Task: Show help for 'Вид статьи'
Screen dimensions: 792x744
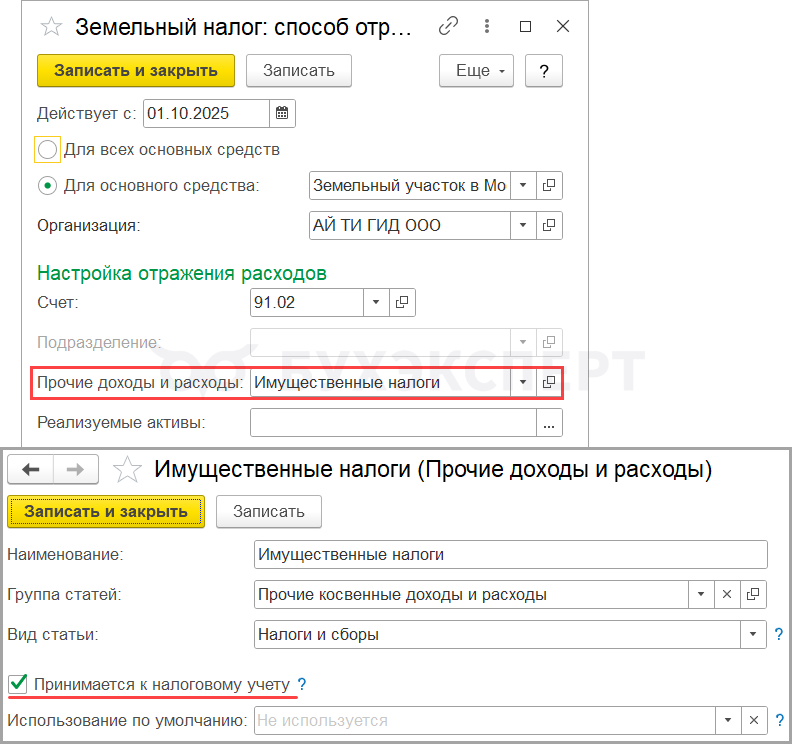Action: click(x=778, y=634)
